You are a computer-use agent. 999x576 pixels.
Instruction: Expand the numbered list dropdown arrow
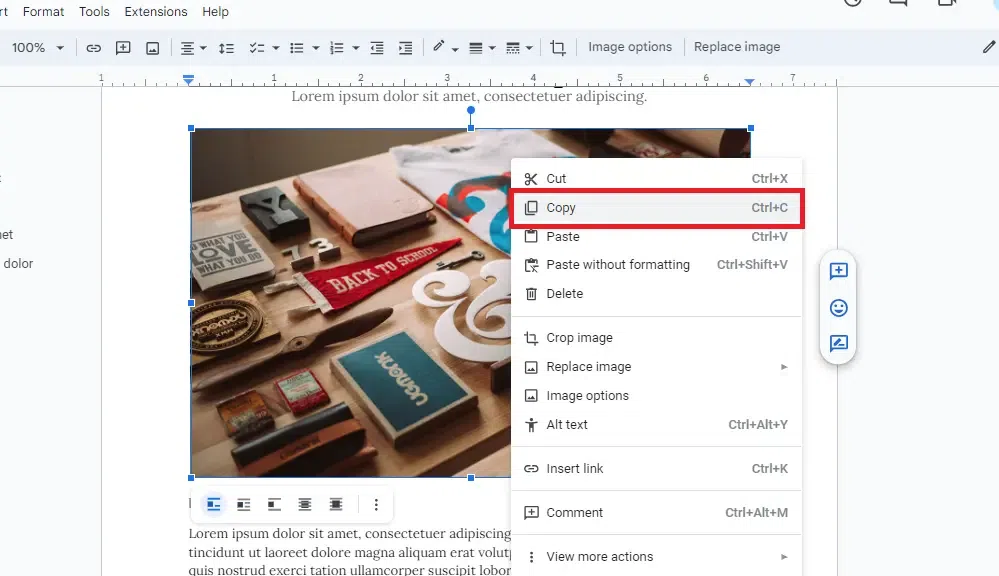356,48
